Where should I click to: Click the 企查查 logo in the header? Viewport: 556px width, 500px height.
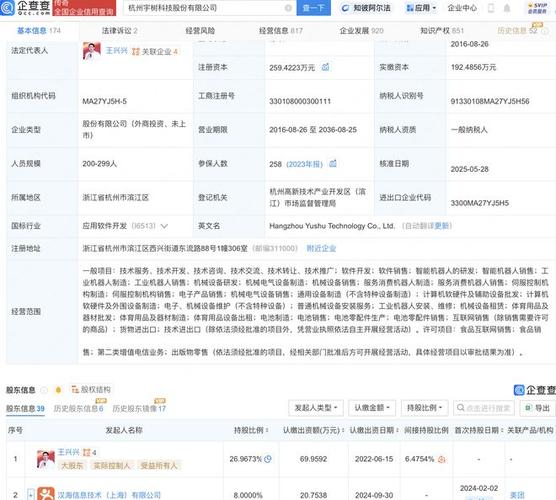point(26,7)
